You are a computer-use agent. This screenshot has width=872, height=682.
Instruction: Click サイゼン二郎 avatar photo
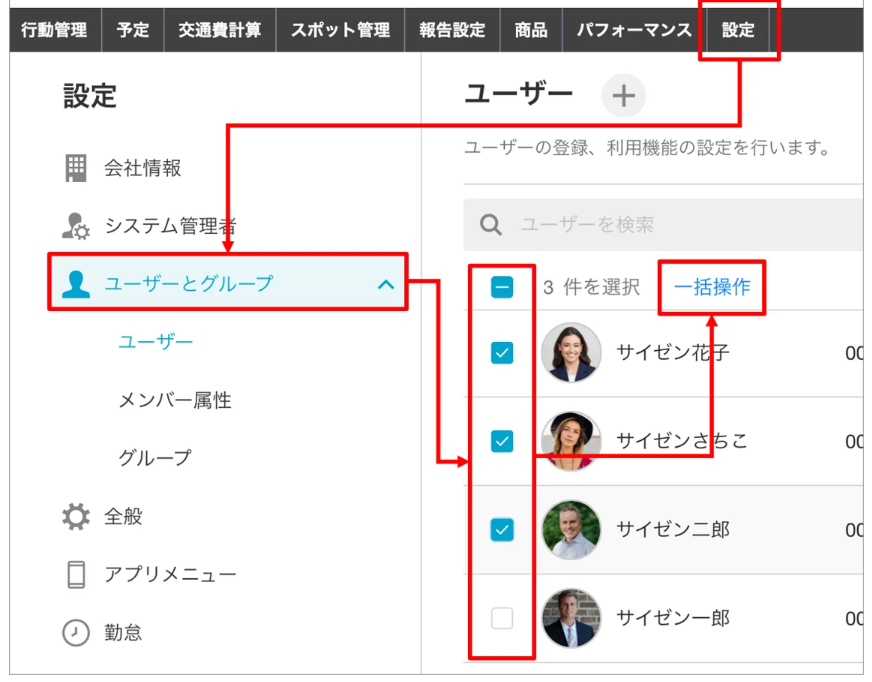[571, 530]
